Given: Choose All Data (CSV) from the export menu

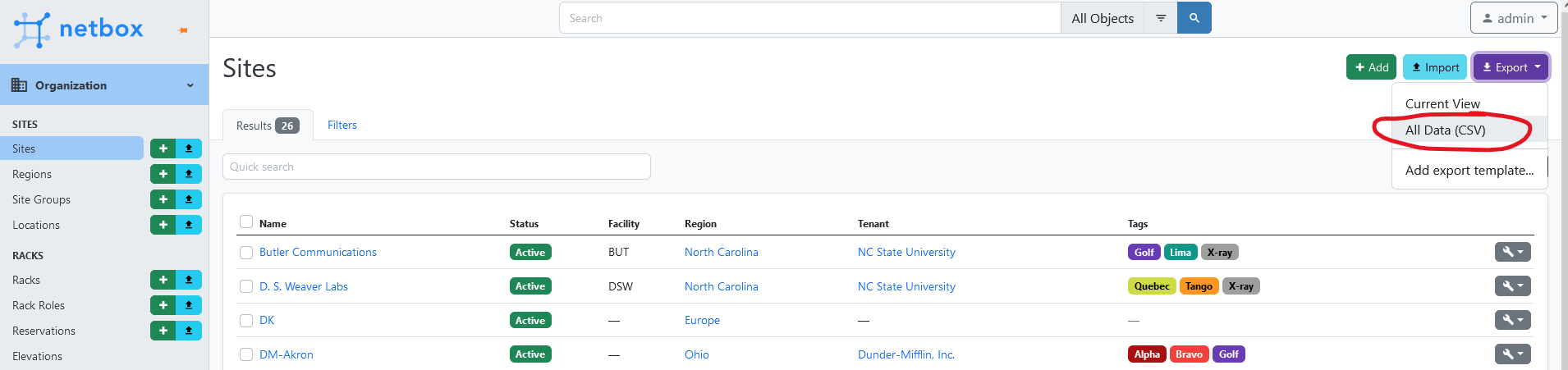Looking at the screenshot, I should (x=1446, y=130).
